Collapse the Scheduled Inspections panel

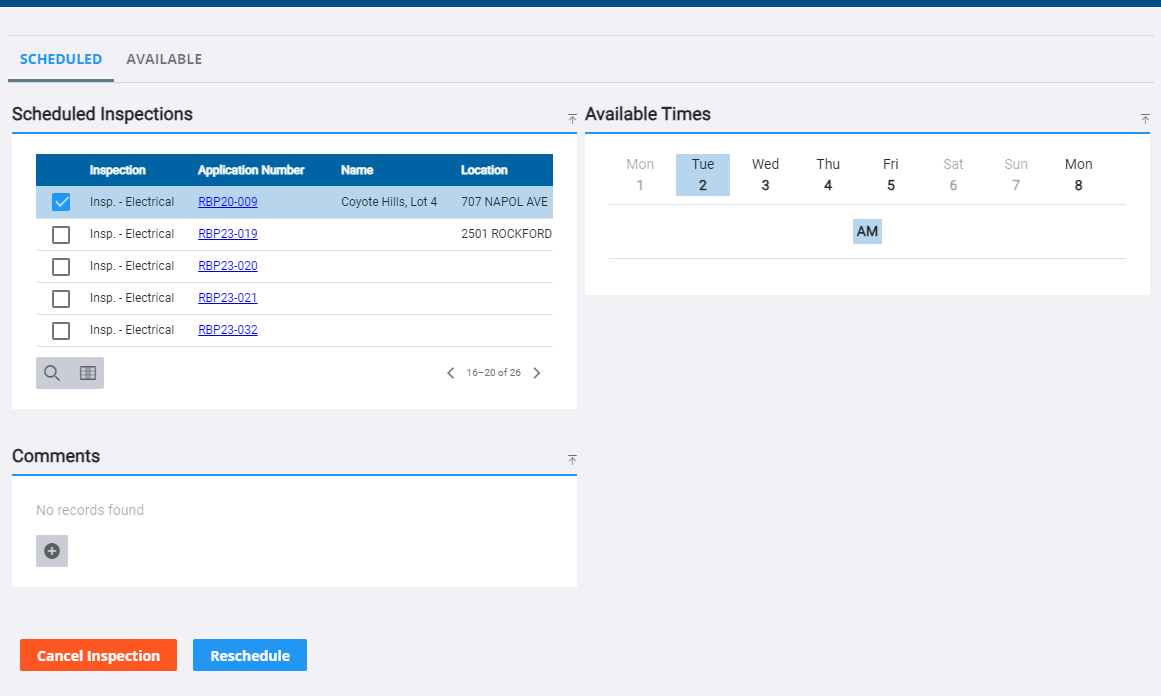click(571, 118)
